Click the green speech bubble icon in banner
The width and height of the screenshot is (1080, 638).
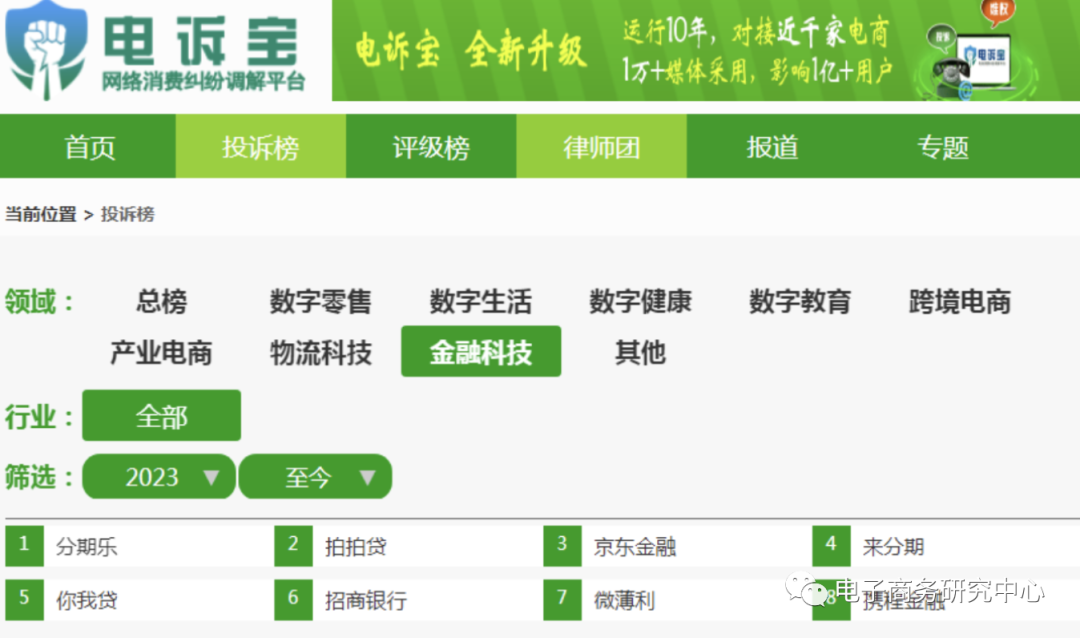tap(939, 35)
